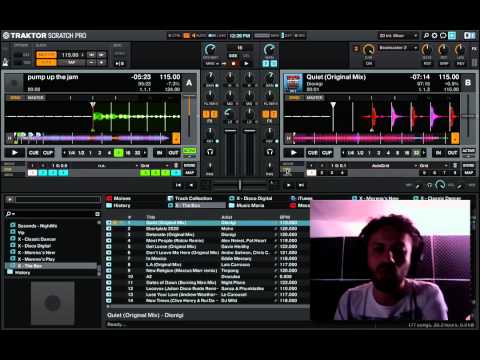Screen dimensions: 480x360
Task: Set loop OUT point on Deck B
Action: 452,153
